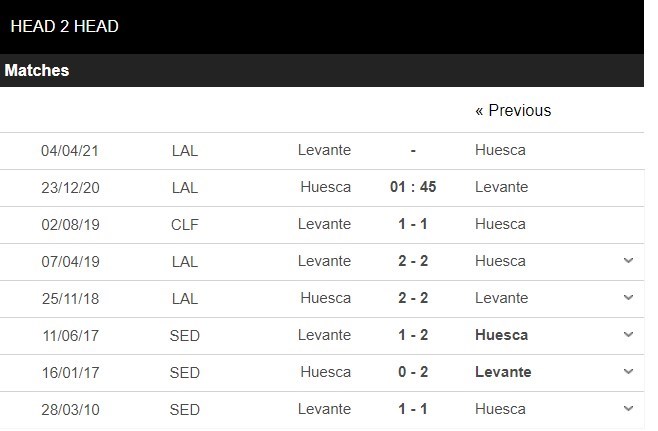Click CLF competition label on 02/08/19 row
This screenshot has width=658, height=431.
[x=185, y=224]
